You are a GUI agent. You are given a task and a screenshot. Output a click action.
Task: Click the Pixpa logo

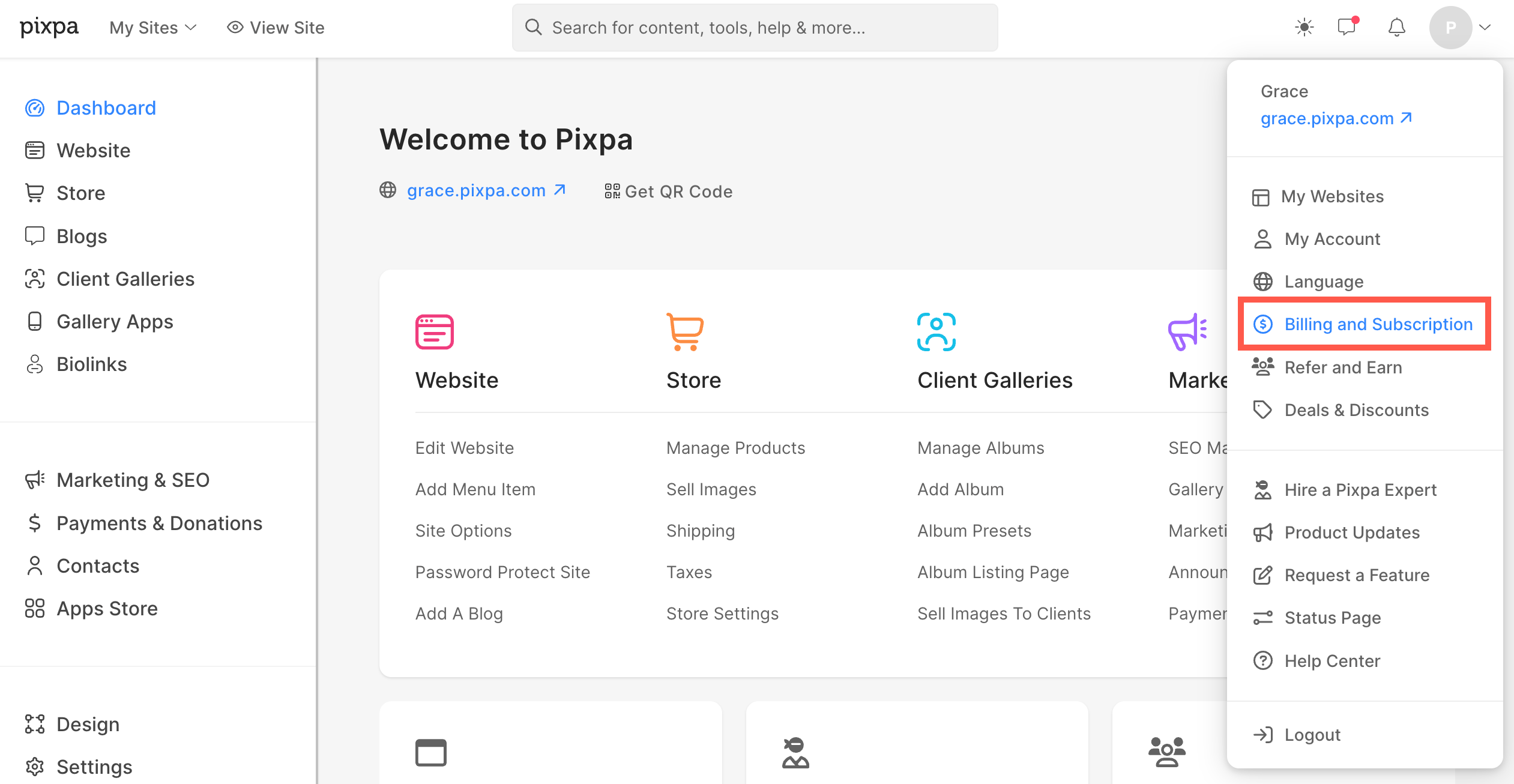coord(49,28)
